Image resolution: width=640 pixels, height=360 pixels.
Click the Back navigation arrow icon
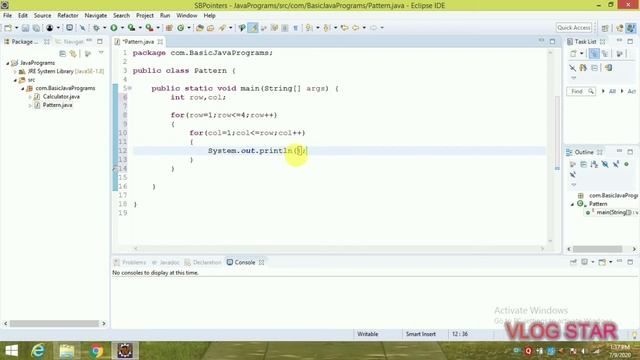click(356, 28)
